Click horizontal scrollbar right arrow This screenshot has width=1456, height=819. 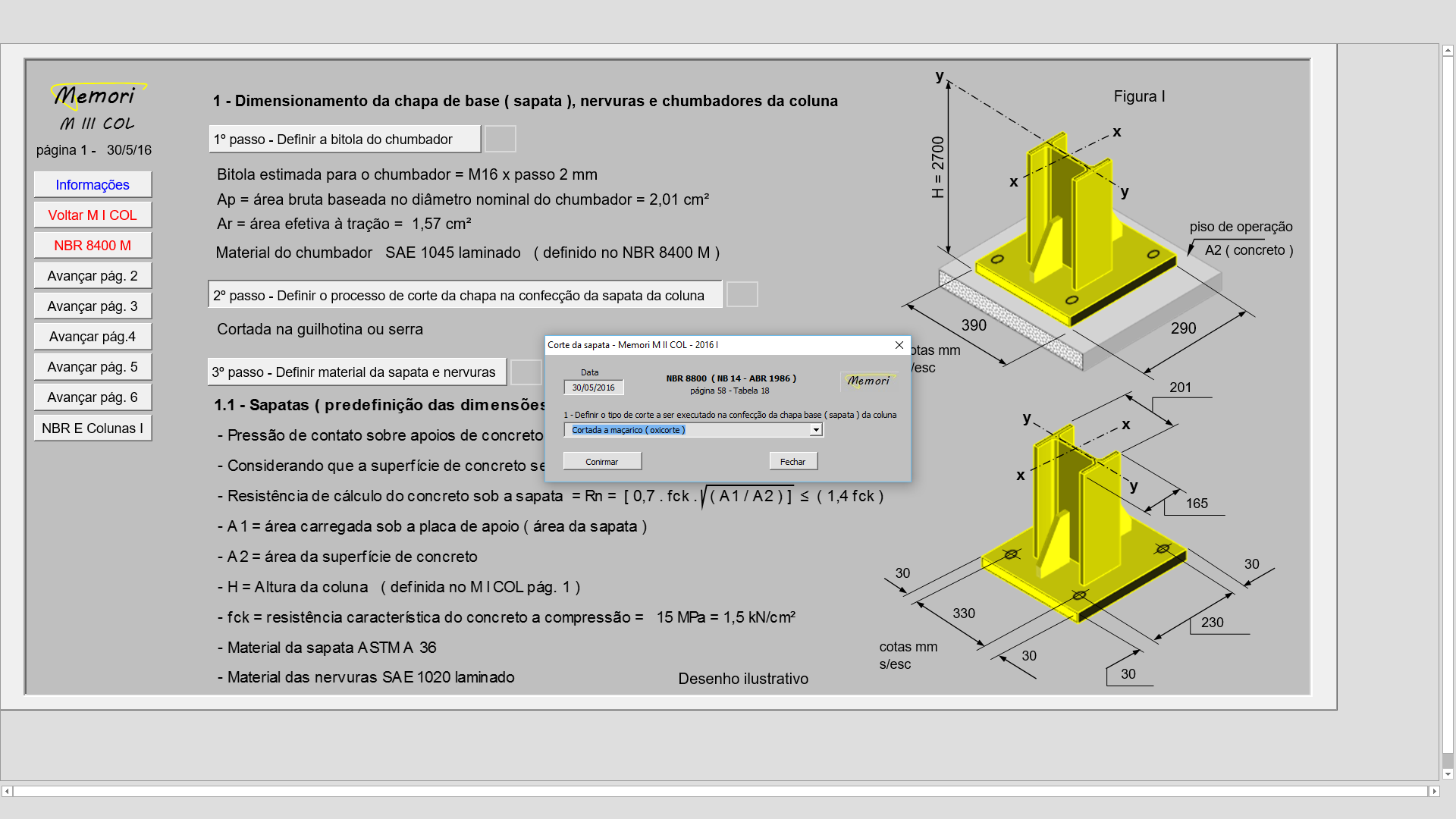tap(1433, 791)
